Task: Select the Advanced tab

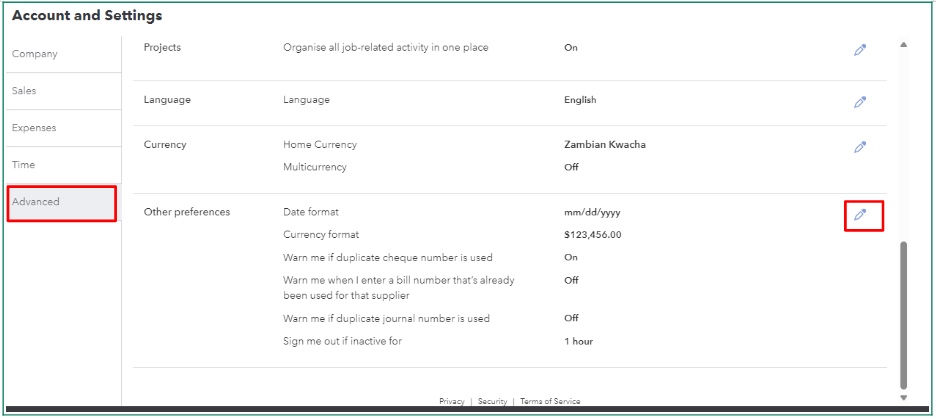Action: click(36, 202)
